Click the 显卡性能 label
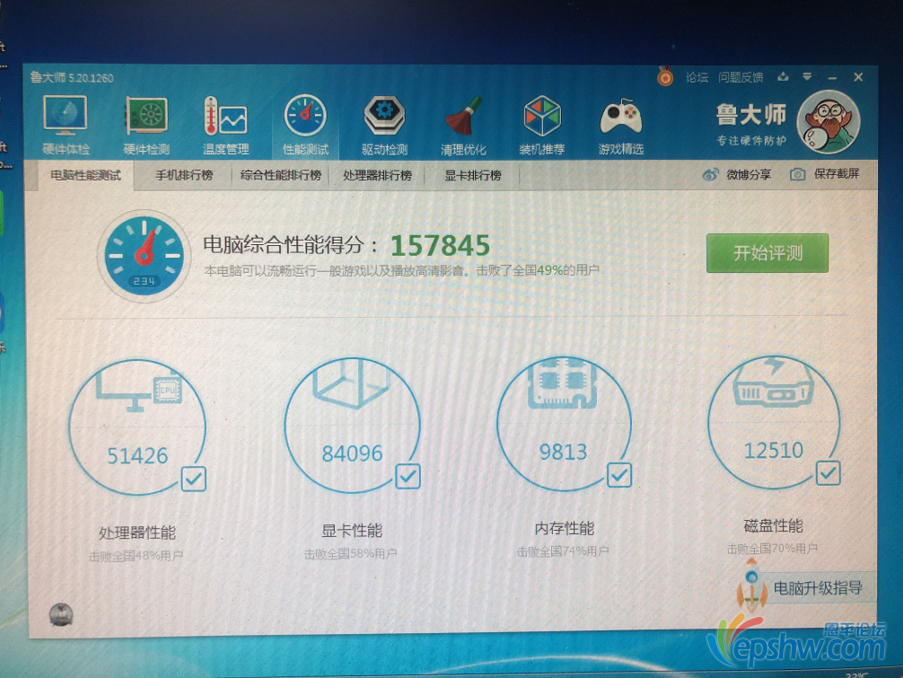The height and width of the screenshot is (678, 903). 351,530
